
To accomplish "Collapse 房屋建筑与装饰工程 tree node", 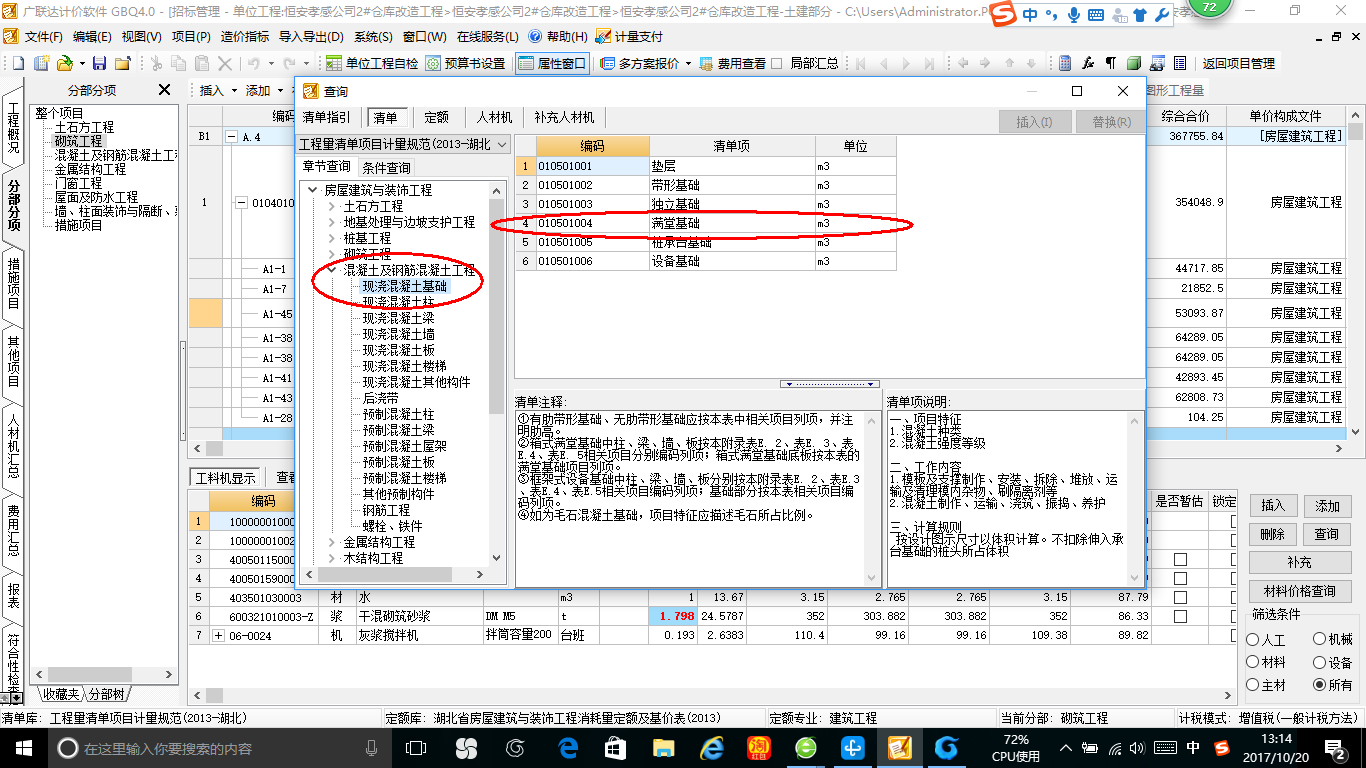I will (x=314, y=190).
